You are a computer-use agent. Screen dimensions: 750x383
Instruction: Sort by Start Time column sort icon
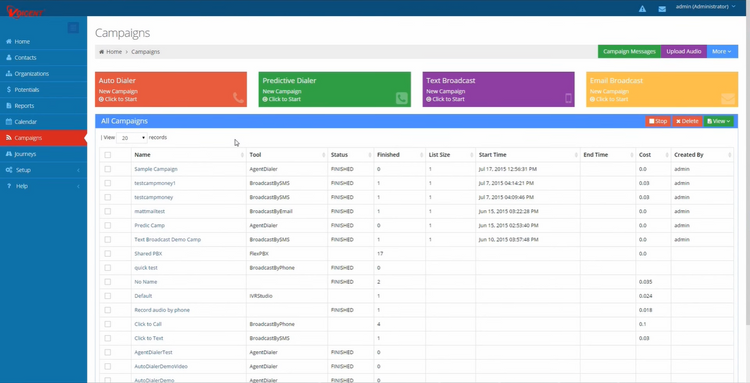pyautogui.click(x=576, y=155)
